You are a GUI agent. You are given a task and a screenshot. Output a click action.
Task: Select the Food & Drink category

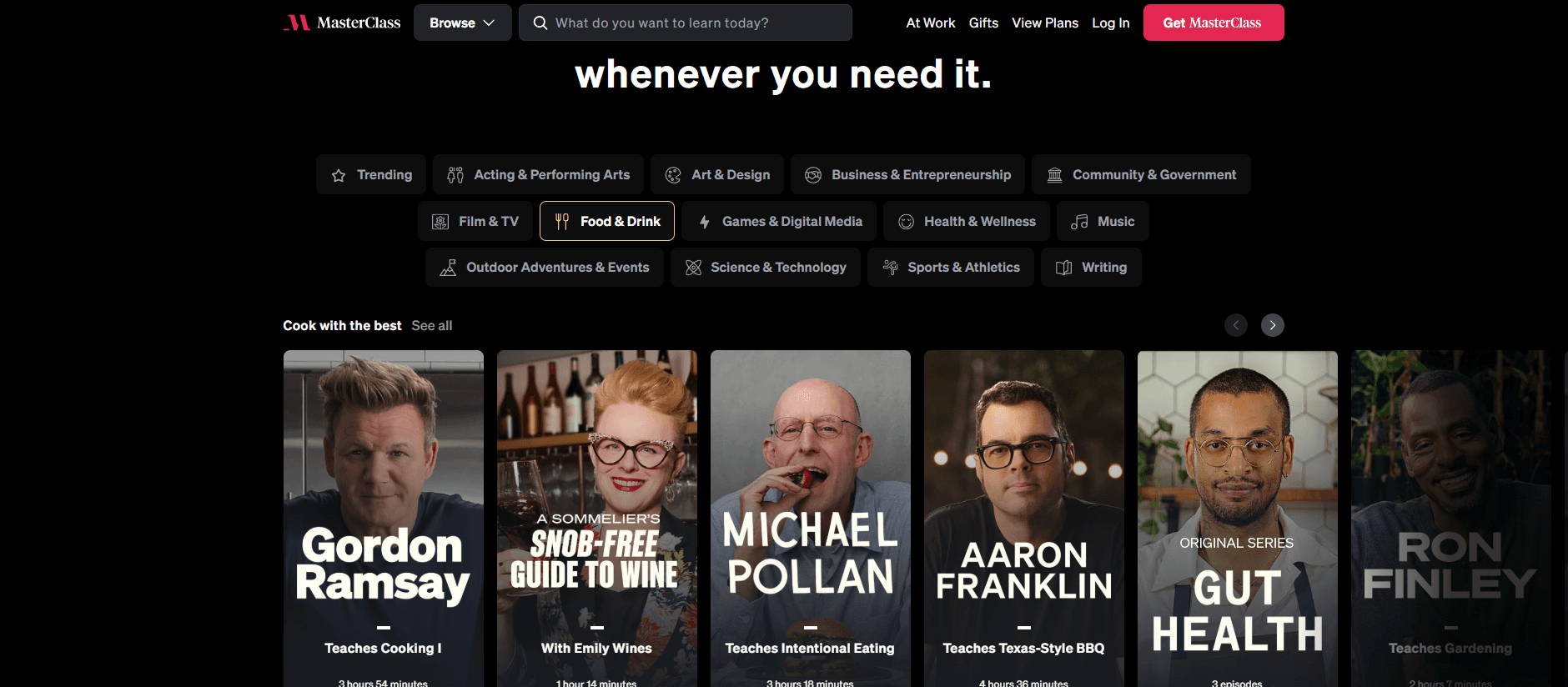607,221
